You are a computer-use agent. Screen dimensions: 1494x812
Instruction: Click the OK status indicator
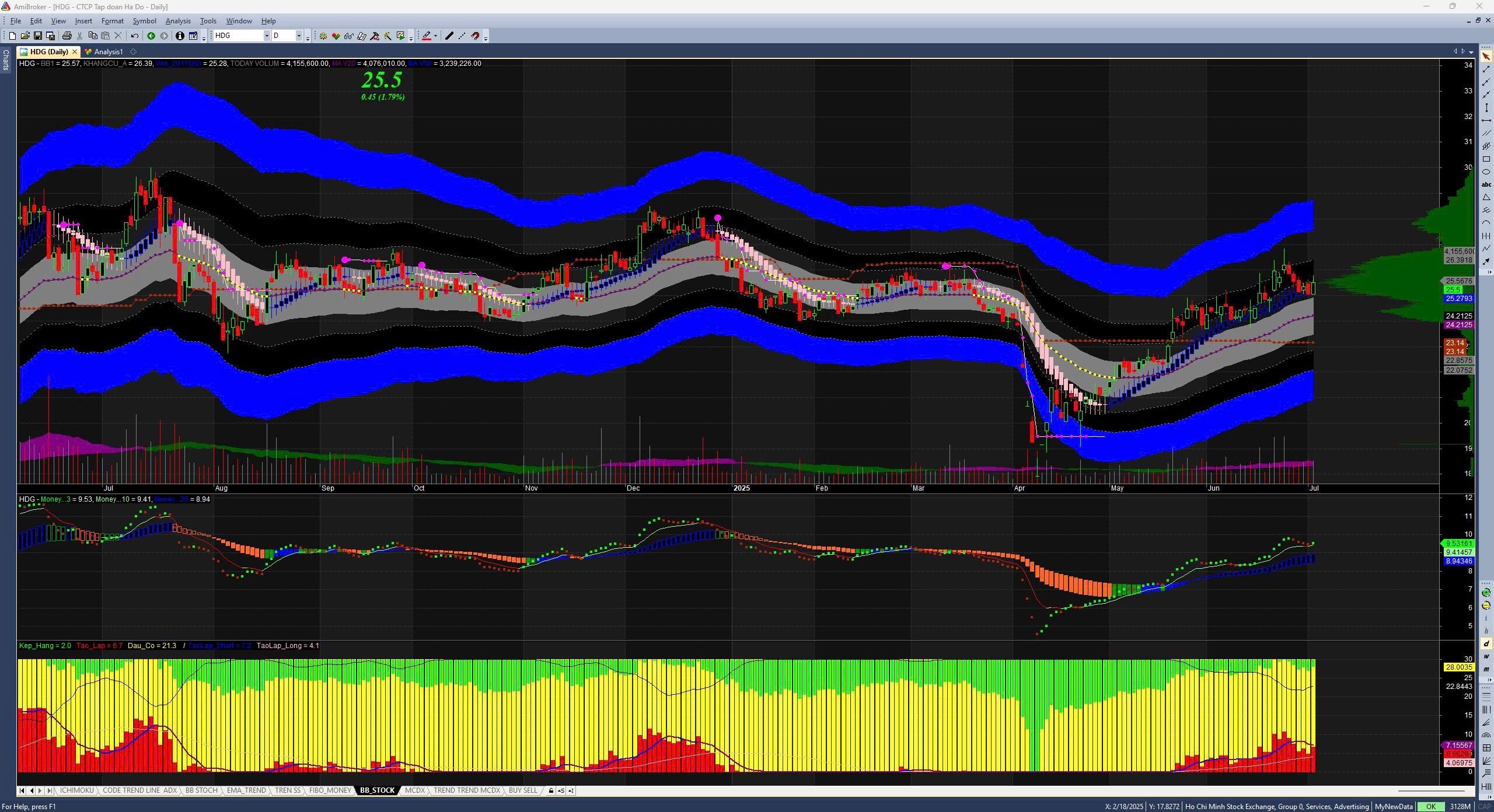[1430, 807]
